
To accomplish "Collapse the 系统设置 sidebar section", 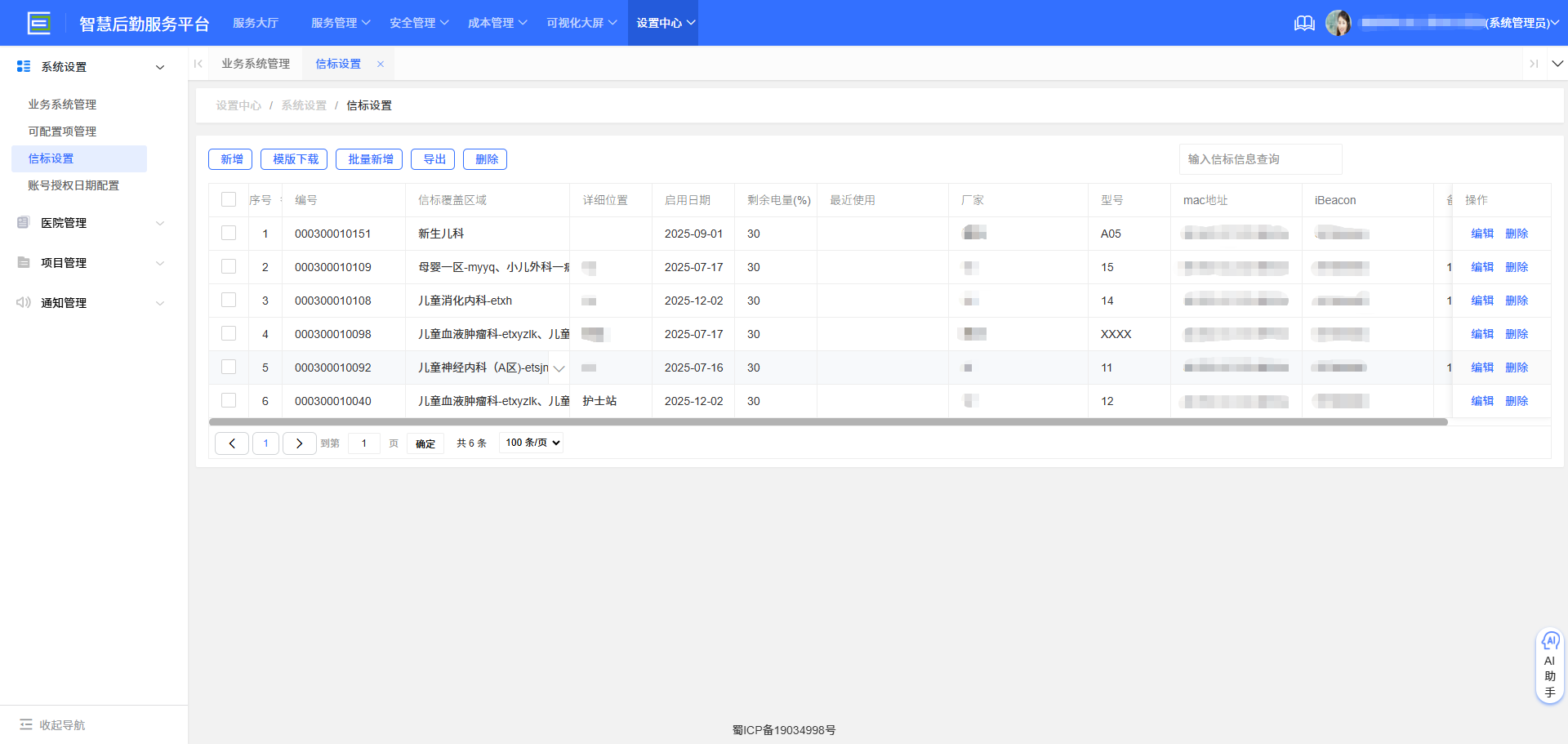I will pos(160,67).
